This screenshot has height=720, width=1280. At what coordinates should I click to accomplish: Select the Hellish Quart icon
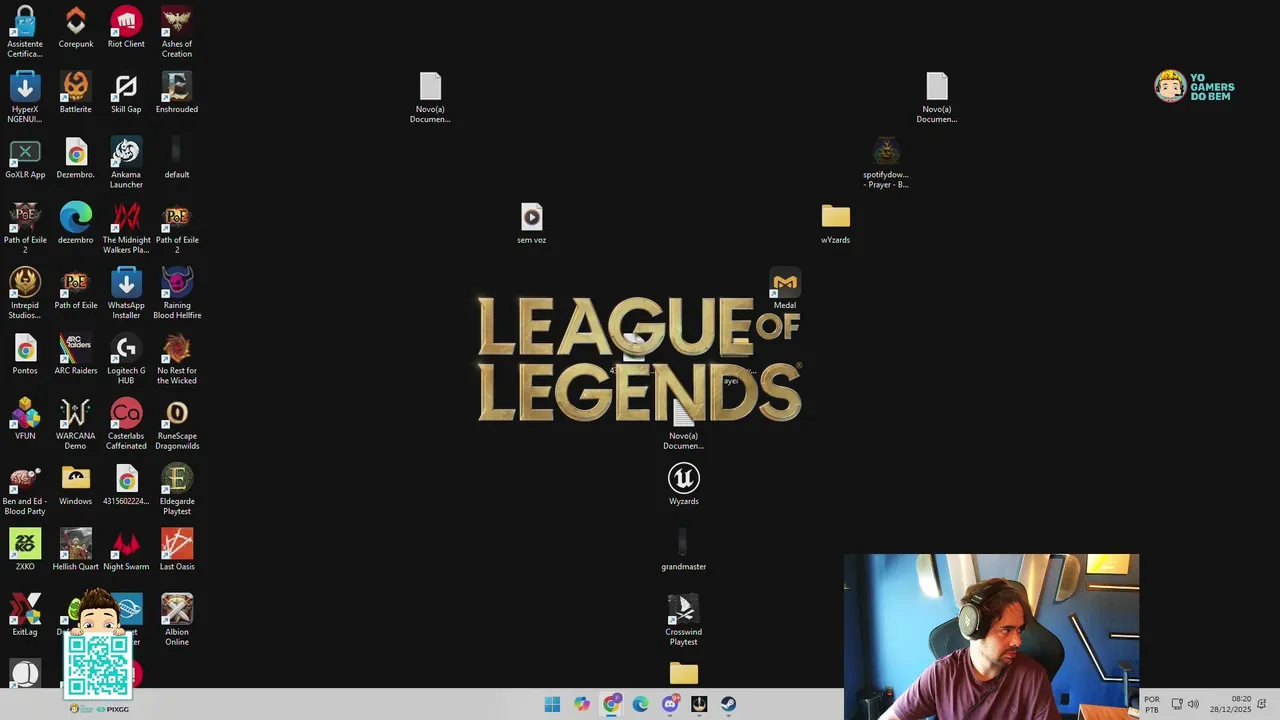coord(76,550)
